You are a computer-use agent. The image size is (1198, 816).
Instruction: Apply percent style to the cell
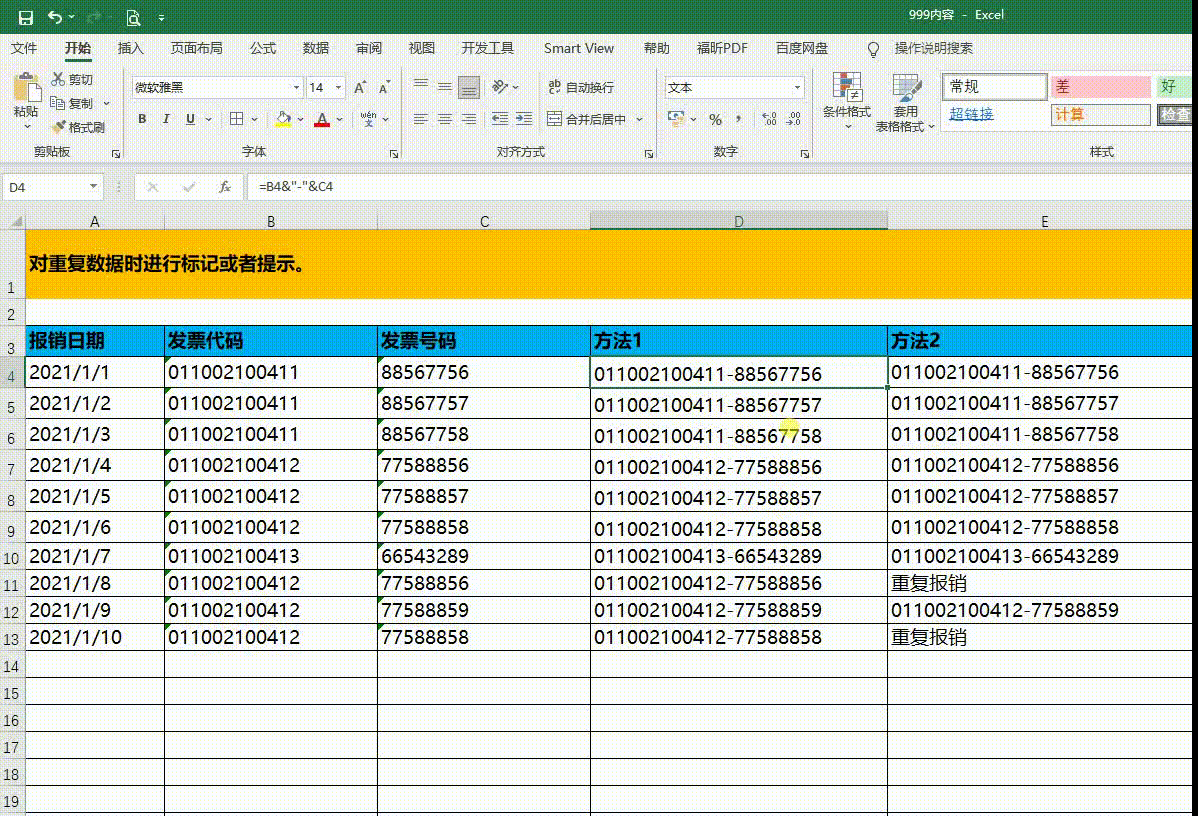[715, 119]
